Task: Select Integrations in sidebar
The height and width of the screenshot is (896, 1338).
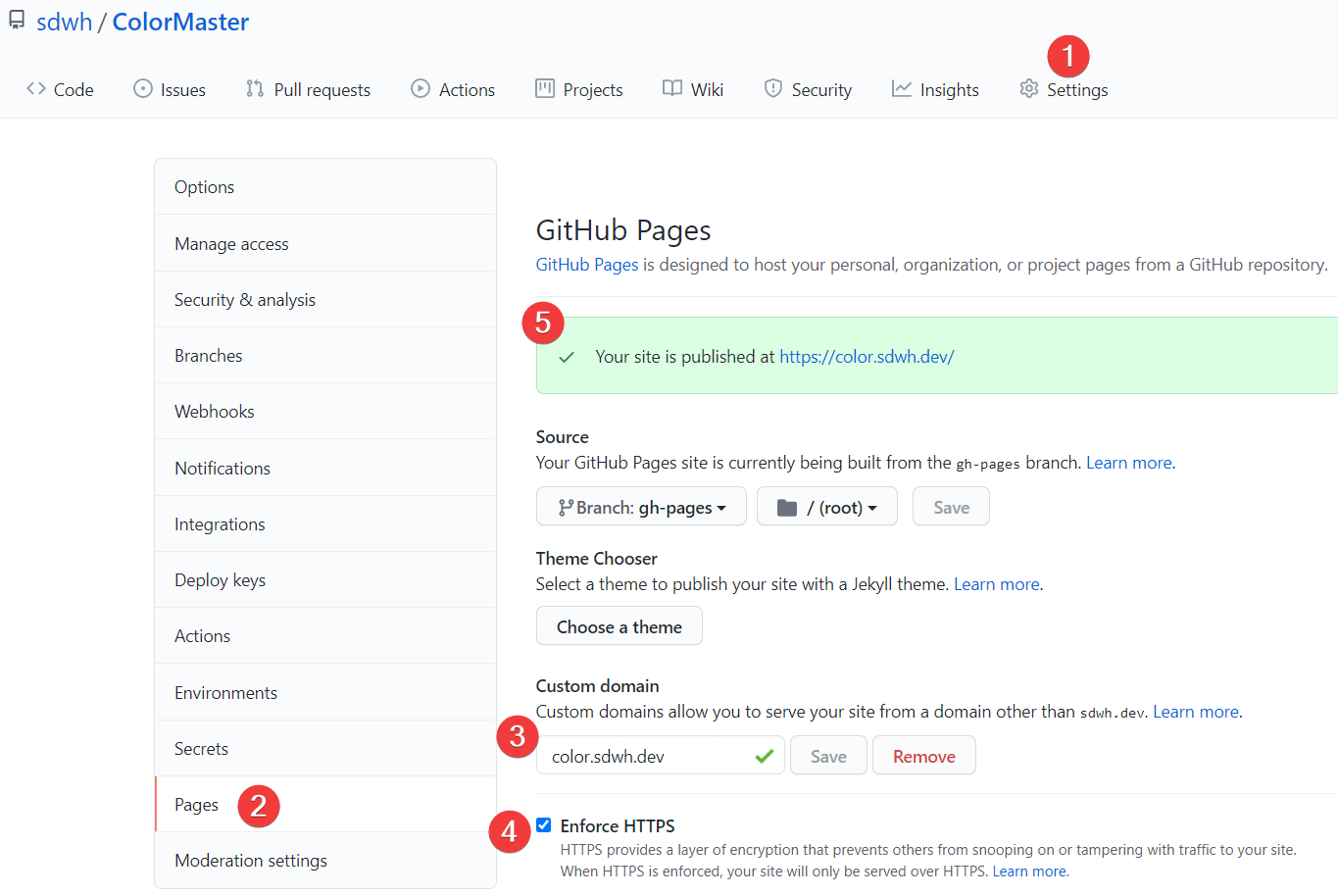Action: pyautogui.click(x=325, y=523)
